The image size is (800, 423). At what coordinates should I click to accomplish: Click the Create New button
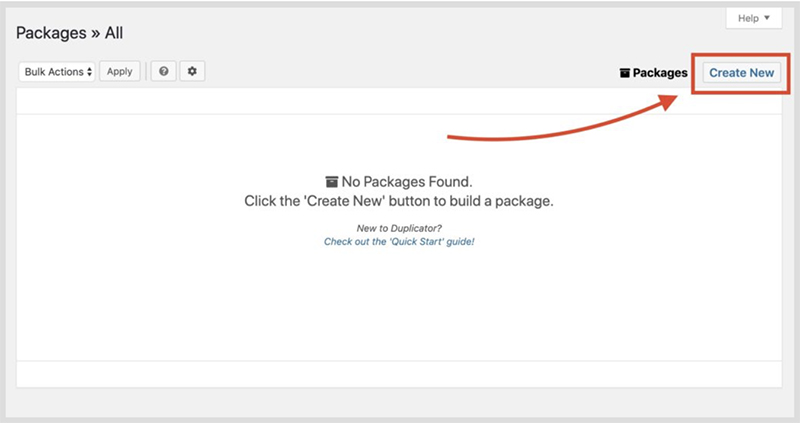[x=741, y=73]
